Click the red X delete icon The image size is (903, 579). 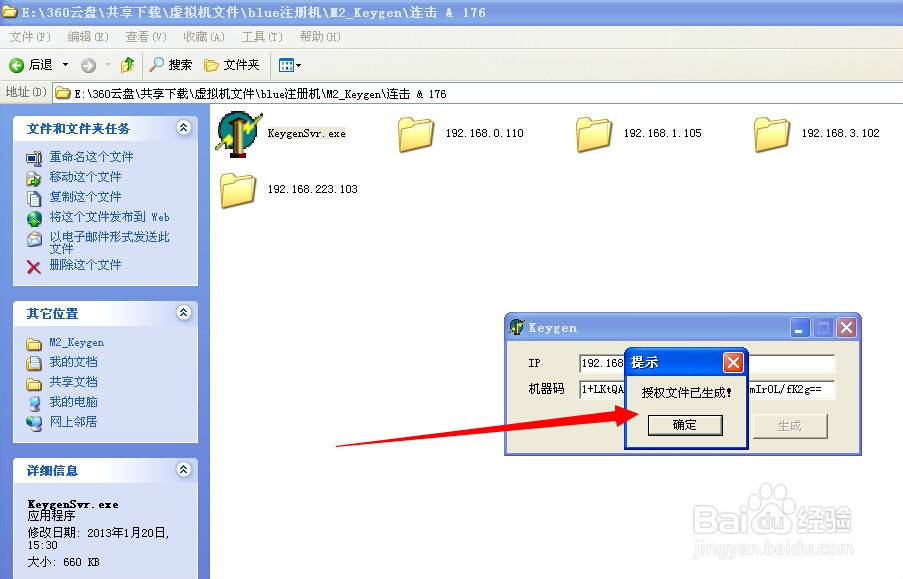(x=34, y=267)
